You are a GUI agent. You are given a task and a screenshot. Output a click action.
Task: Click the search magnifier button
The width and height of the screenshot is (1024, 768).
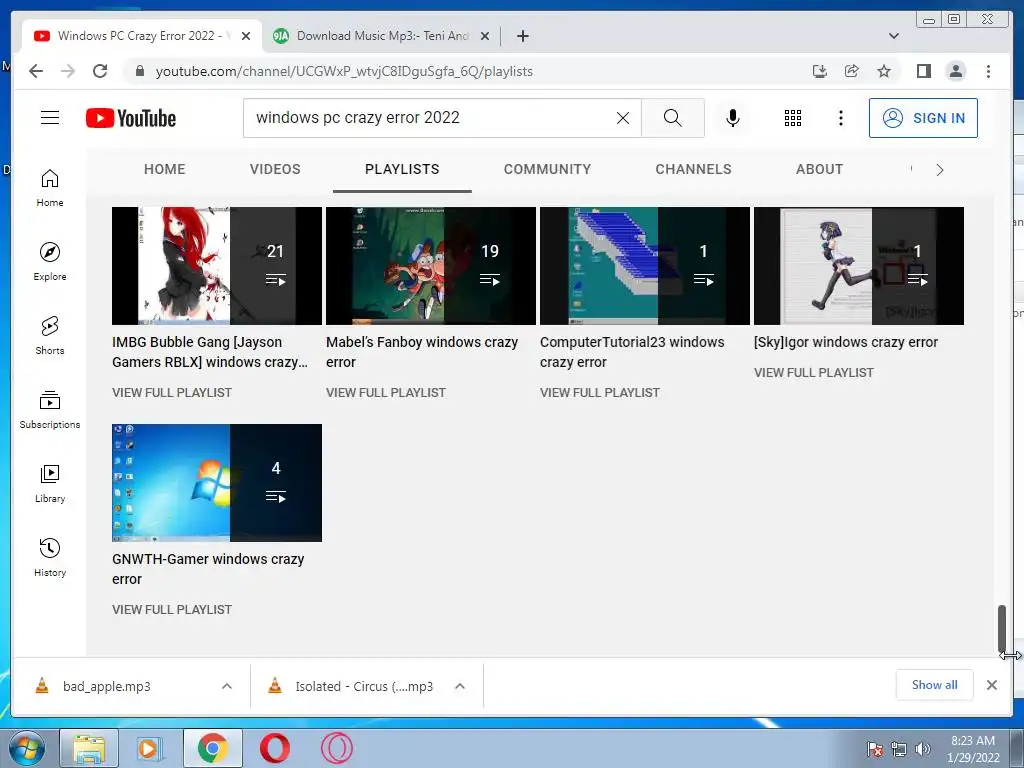pyautogui.click(x=673, y=118)
